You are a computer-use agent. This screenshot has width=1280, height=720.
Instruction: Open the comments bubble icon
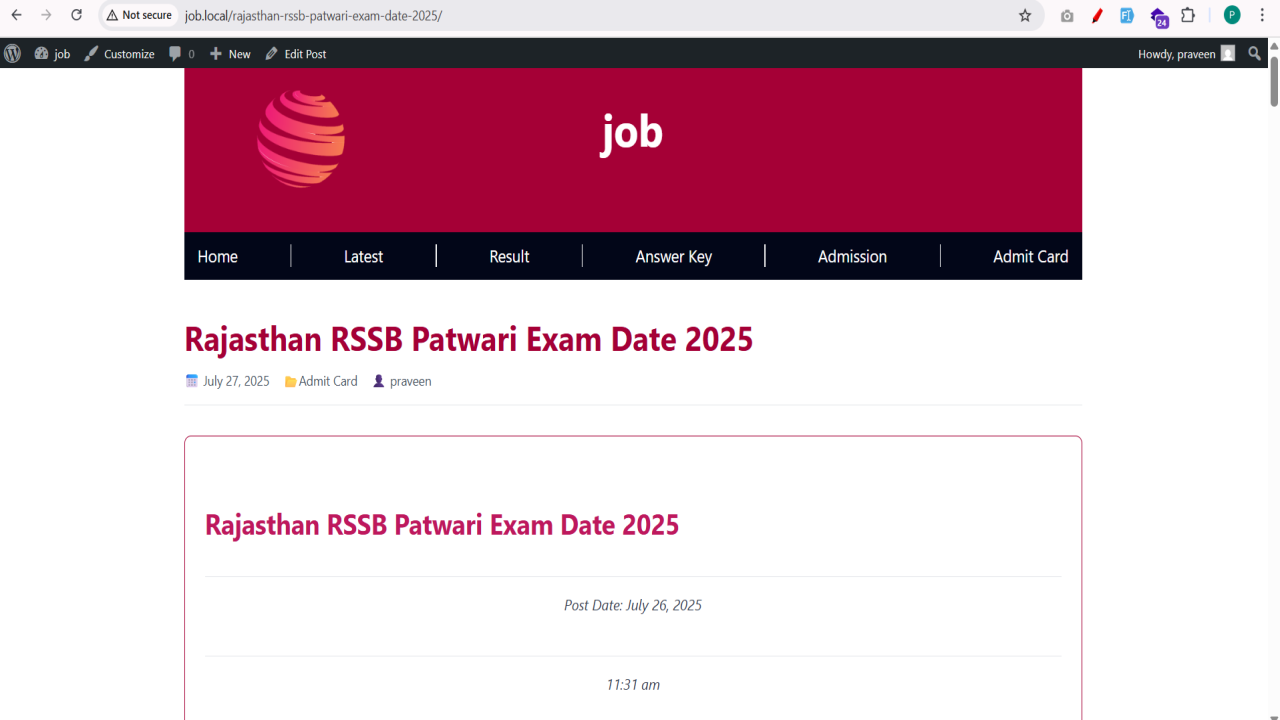176,54
